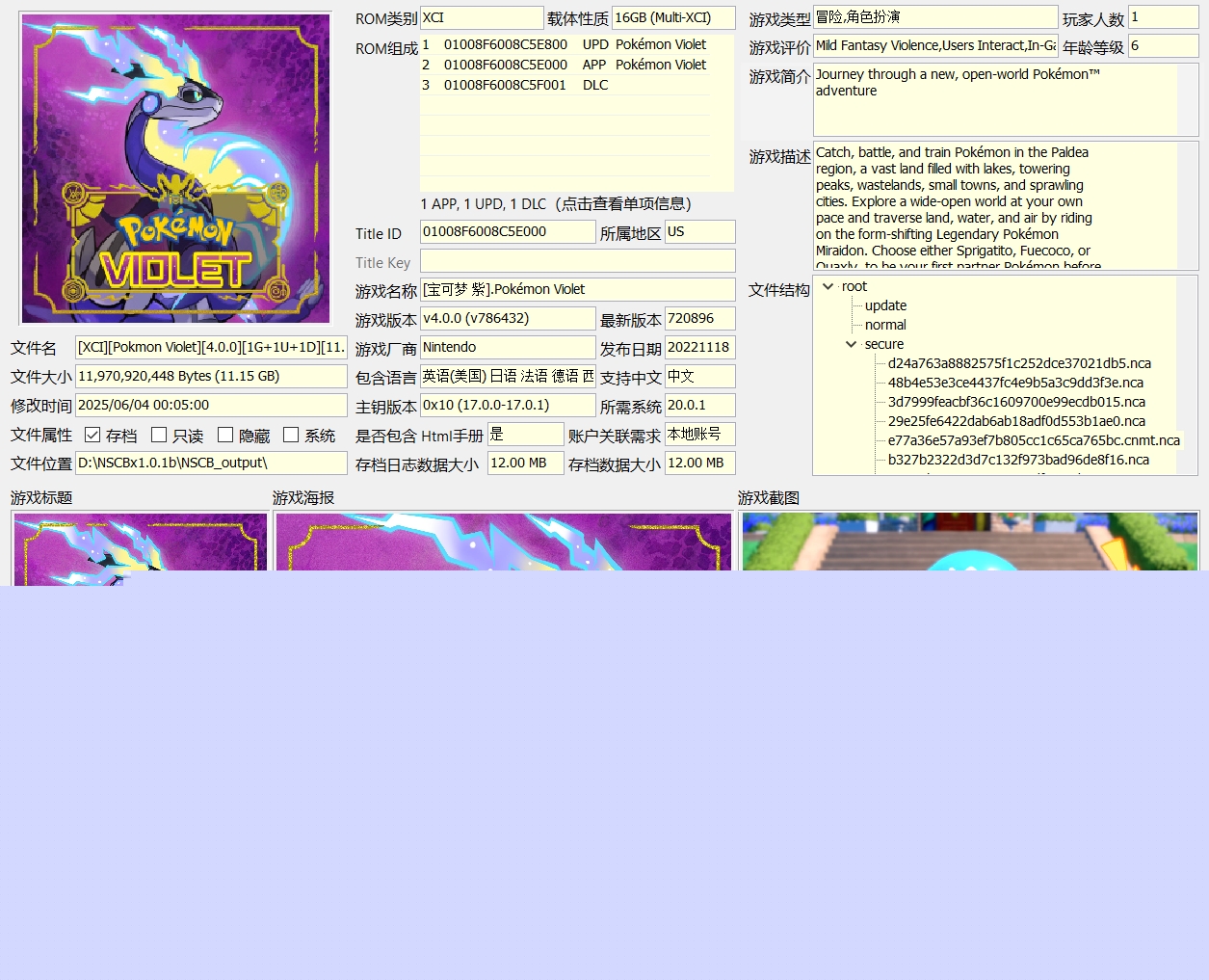Screen dimensions: 1209x980
Task: Click the 所属地区 US field
Action: [x=700, y=232]
